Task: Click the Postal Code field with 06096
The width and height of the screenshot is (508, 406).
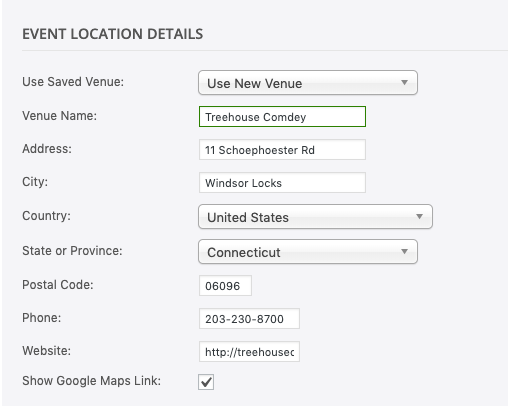Action: (225, 286)
